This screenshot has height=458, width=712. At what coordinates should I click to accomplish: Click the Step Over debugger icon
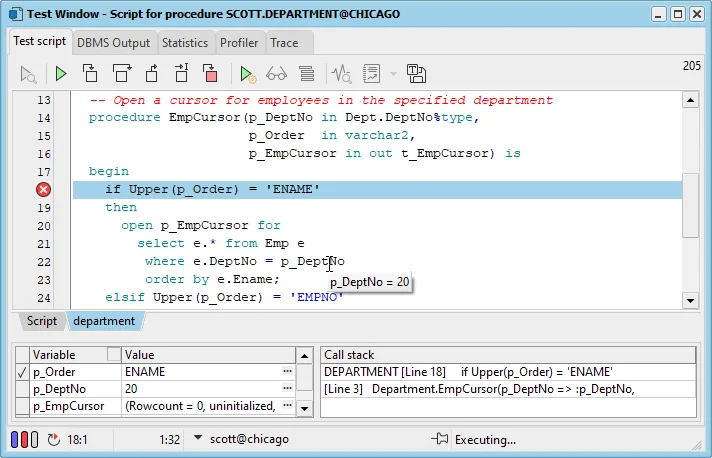point(121,74)
